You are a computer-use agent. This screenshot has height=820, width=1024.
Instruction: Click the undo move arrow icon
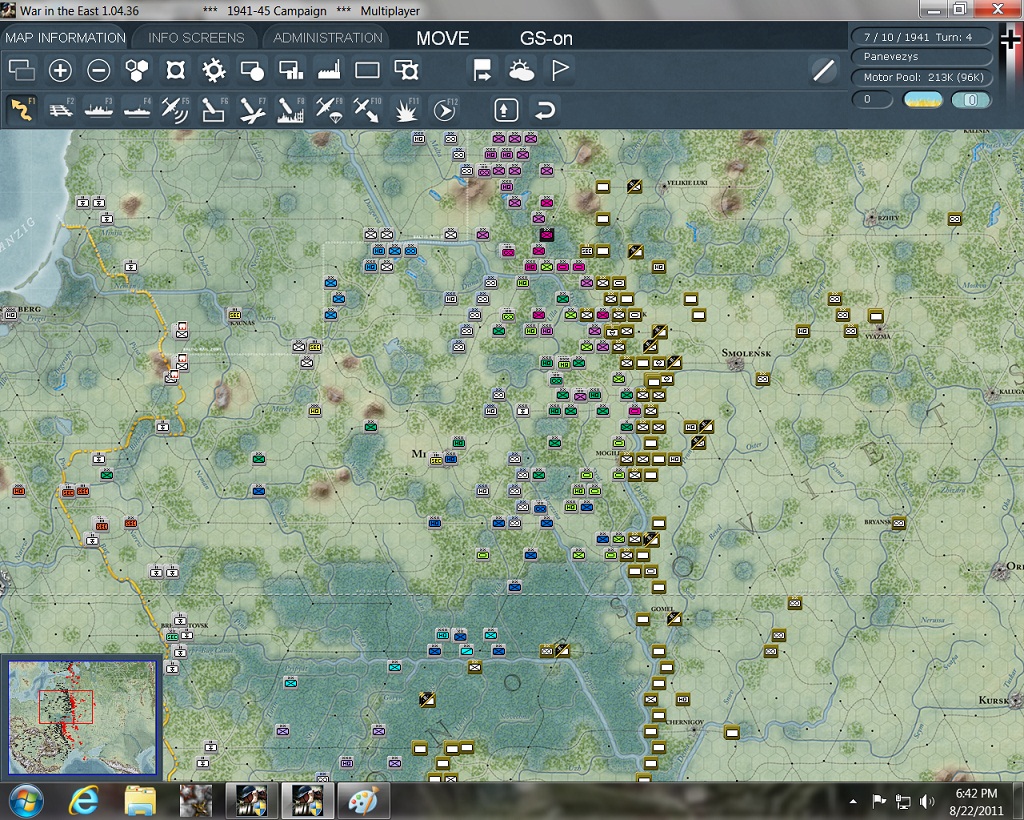[545, 110]
